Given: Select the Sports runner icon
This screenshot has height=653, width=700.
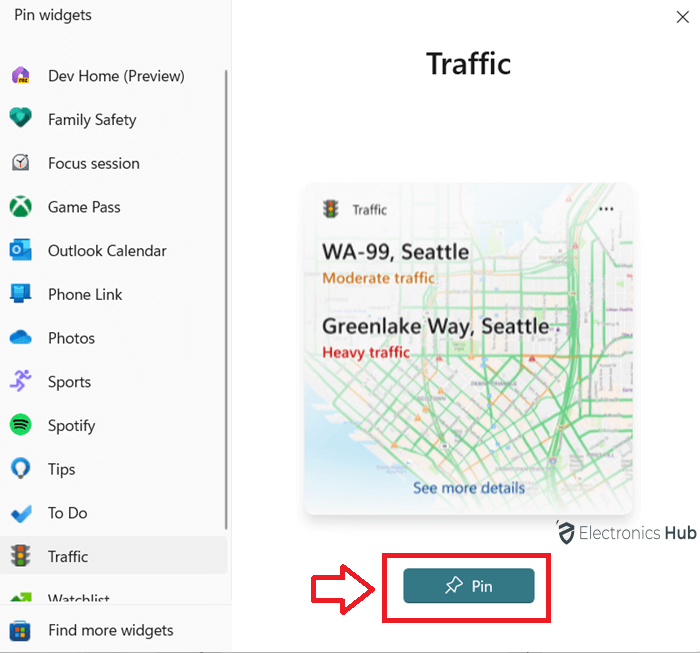Looking at the screenshot, I should [21, 381].
